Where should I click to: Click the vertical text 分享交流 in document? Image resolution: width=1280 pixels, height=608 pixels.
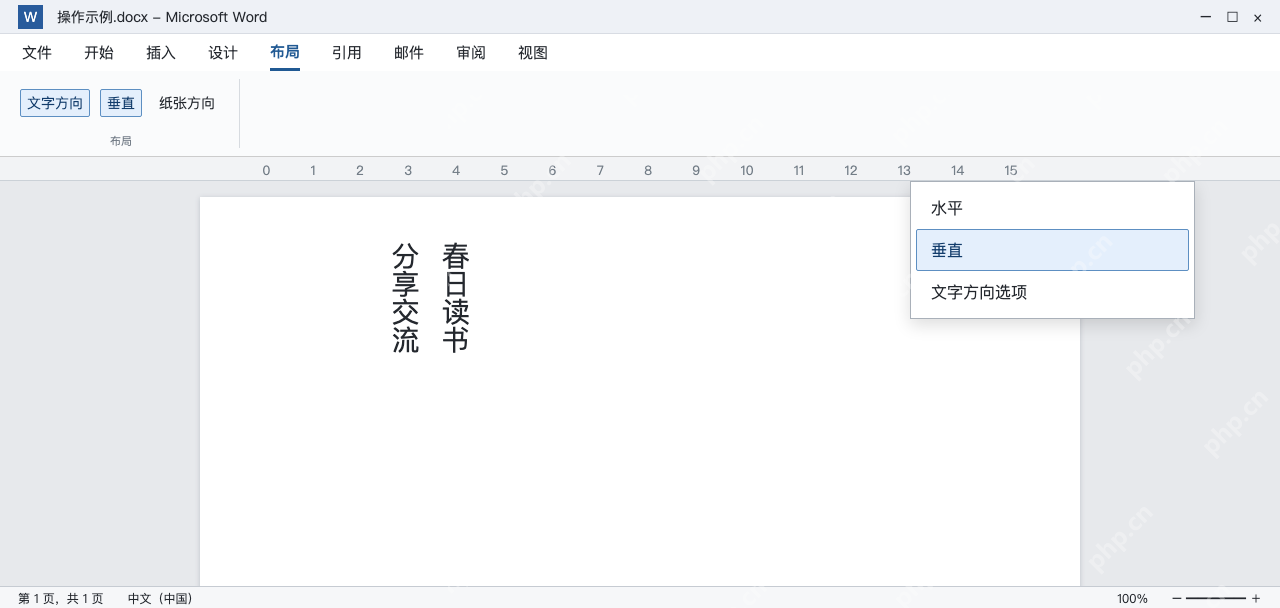click(405, 298)
